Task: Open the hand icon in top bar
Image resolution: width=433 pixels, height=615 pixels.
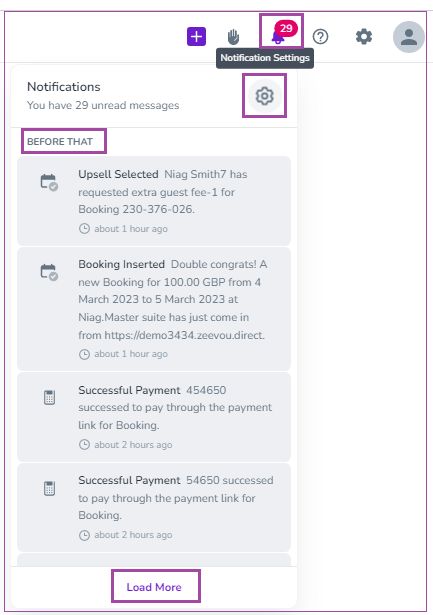Action: (233, 37)
